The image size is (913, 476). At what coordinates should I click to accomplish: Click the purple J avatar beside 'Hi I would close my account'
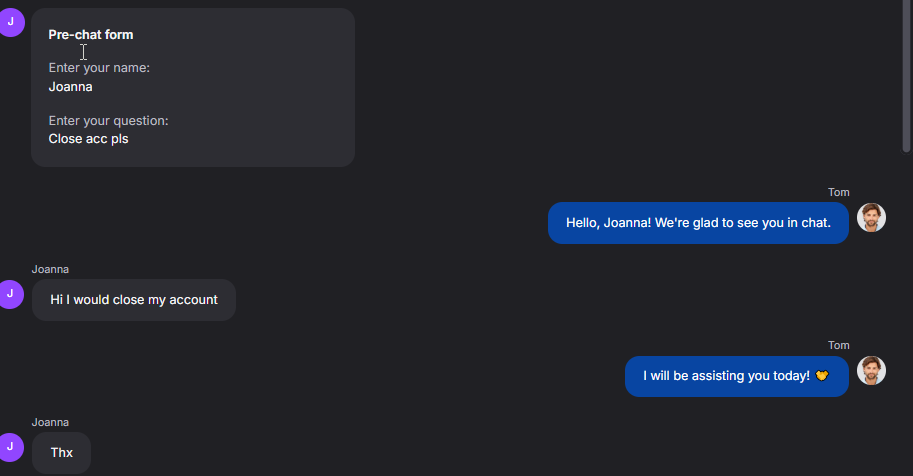tap(10, 294)
